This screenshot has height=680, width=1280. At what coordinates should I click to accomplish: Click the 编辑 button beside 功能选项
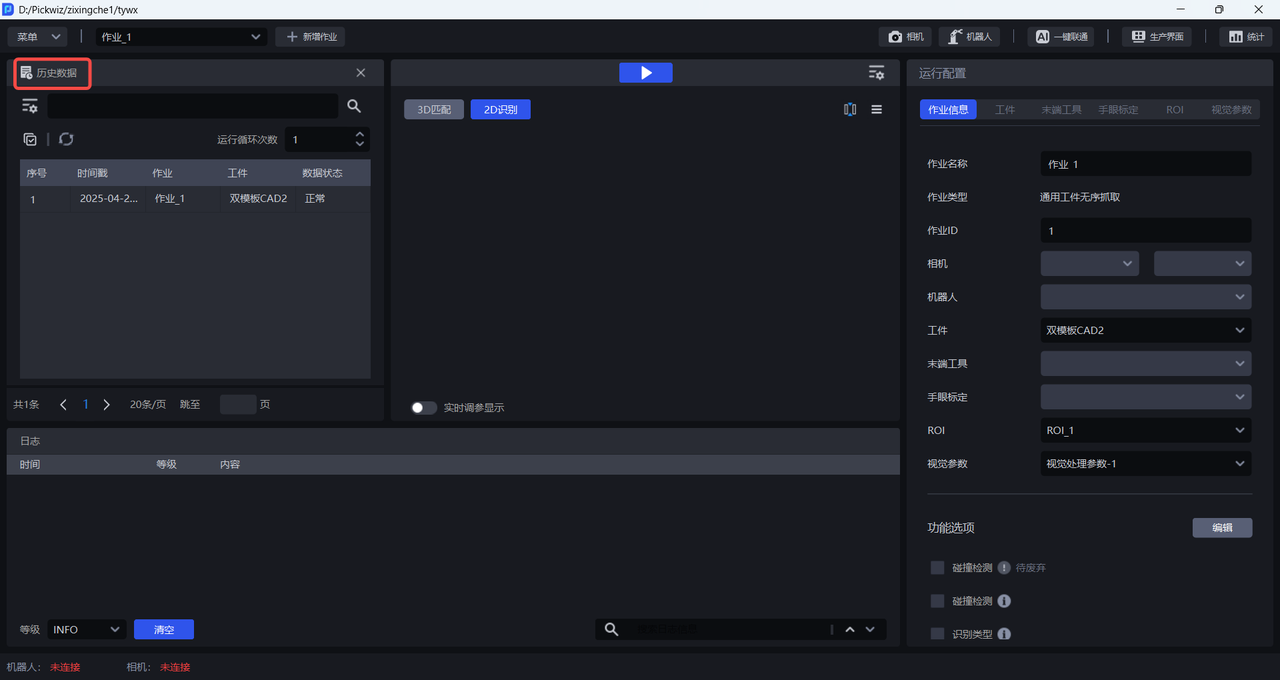(x=1222, y=528)
